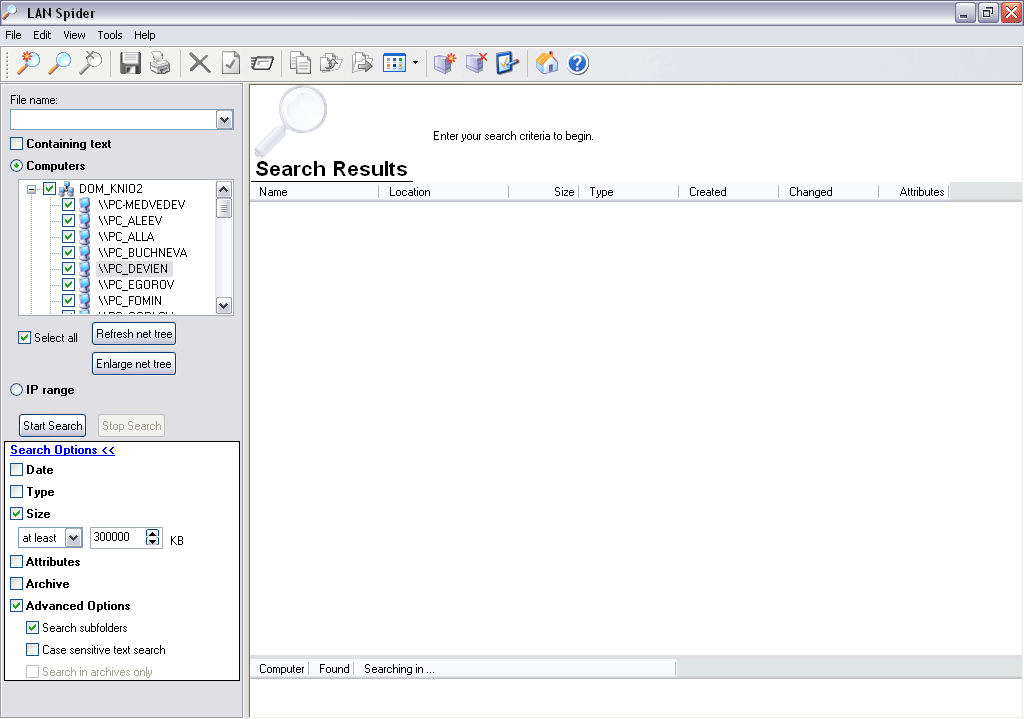Viewport: 1024px width, 719px height.
Task: Uncheck the Search subfolders option
Action: 33,628
